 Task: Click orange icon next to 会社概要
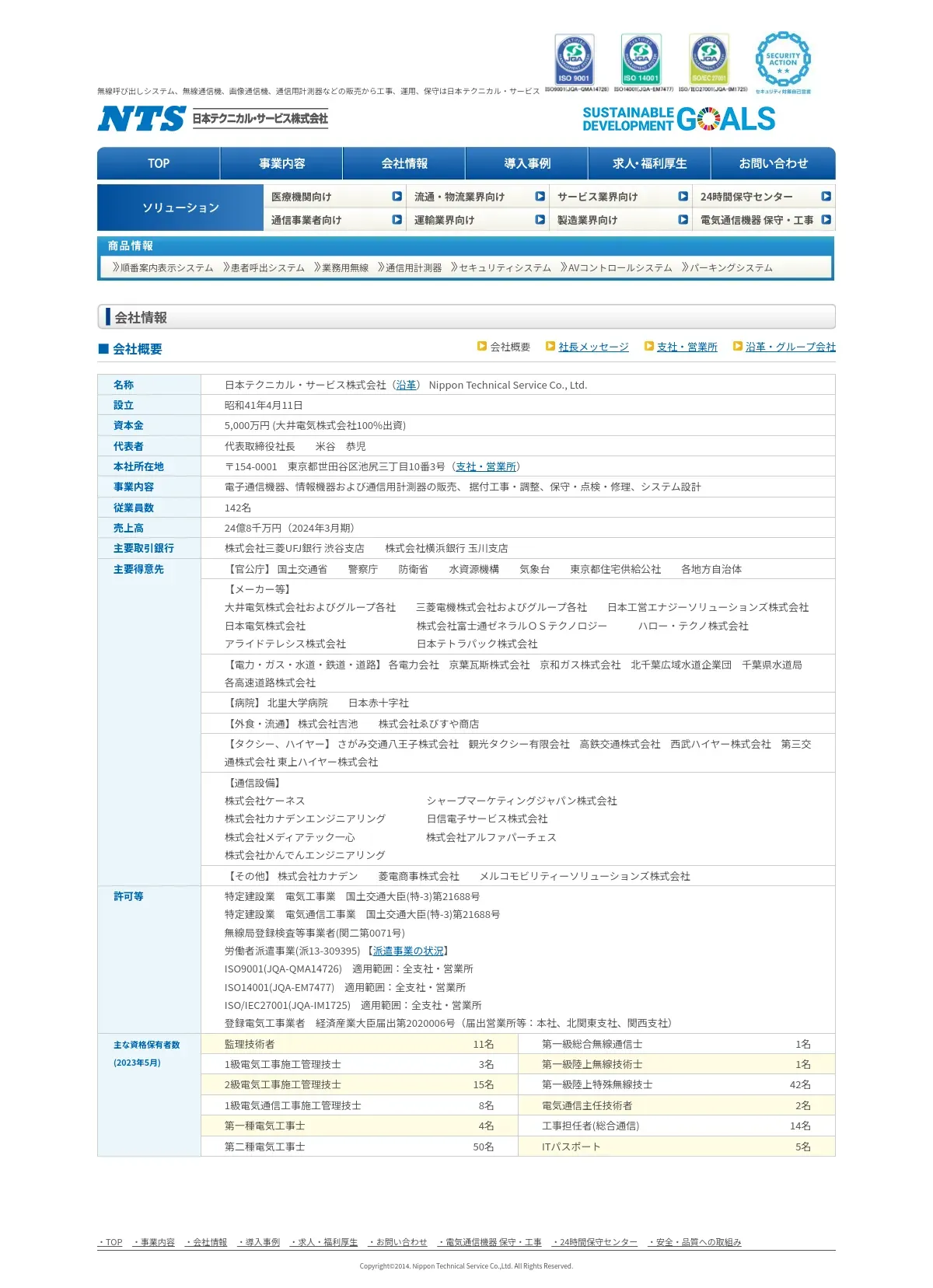pyautogui.click(x=482, y=347)
